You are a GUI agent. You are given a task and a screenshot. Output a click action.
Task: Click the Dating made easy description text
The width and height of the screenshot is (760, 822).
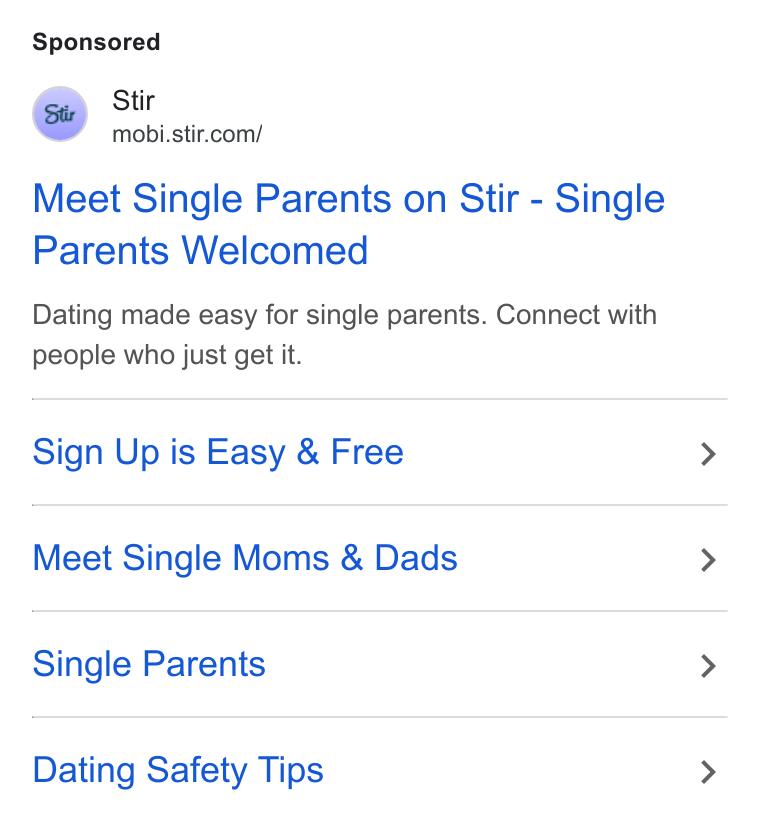[344, 334]
